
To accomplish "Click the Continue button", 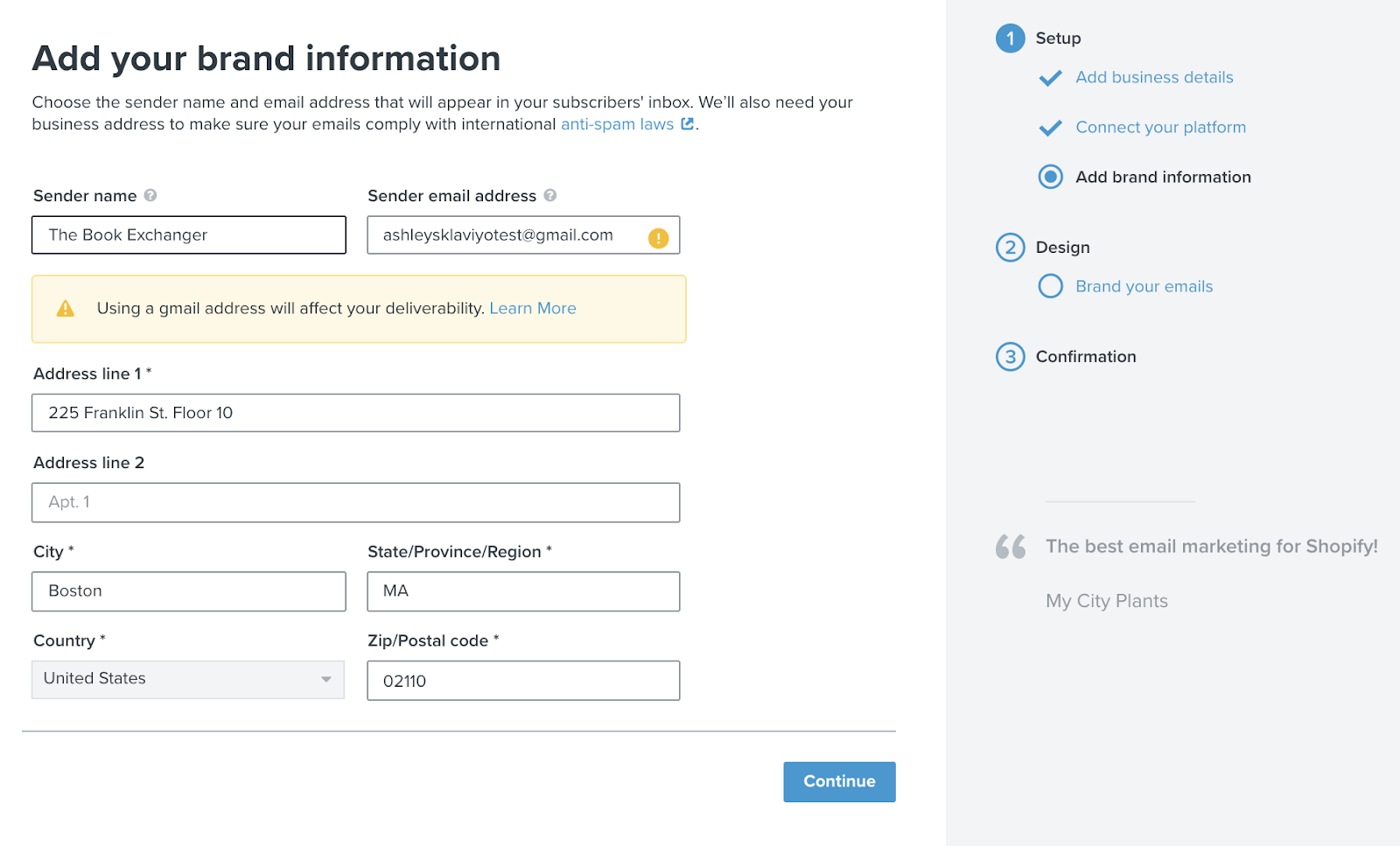I will click(x=839, y=781).
